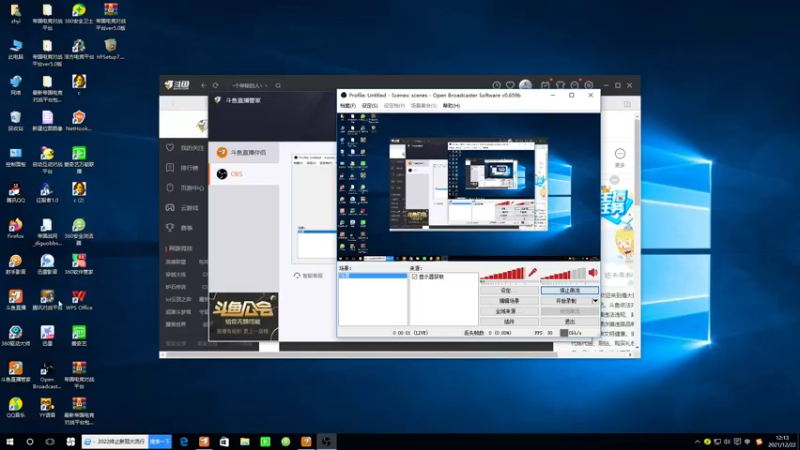Open 排行榜 ranking in Douyu sidebar
This screenshot has height=450, width=800.
pyautogui.click(x=183, y=168)
